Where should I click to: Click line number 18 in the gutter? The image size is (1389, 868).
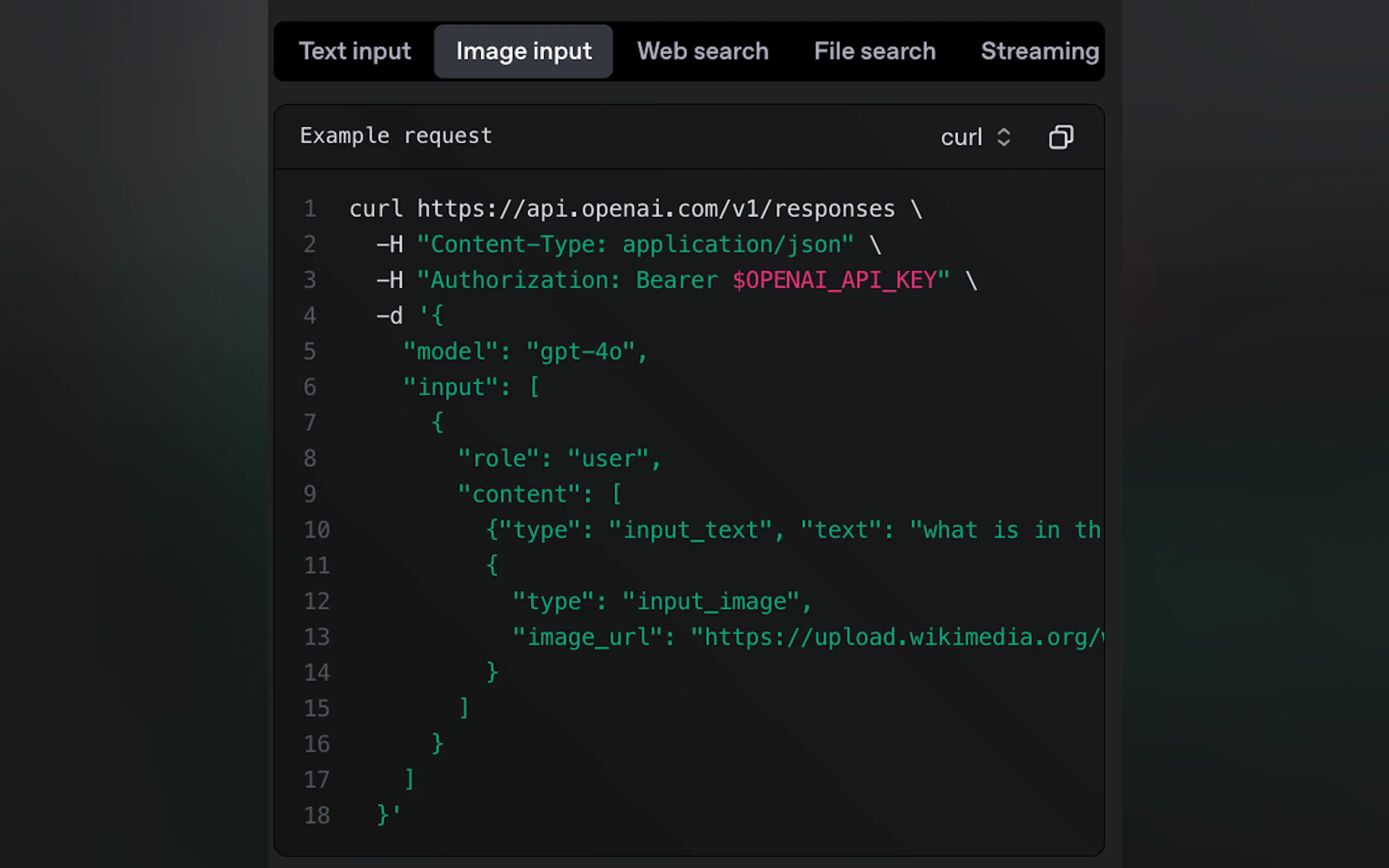[317, 815]
